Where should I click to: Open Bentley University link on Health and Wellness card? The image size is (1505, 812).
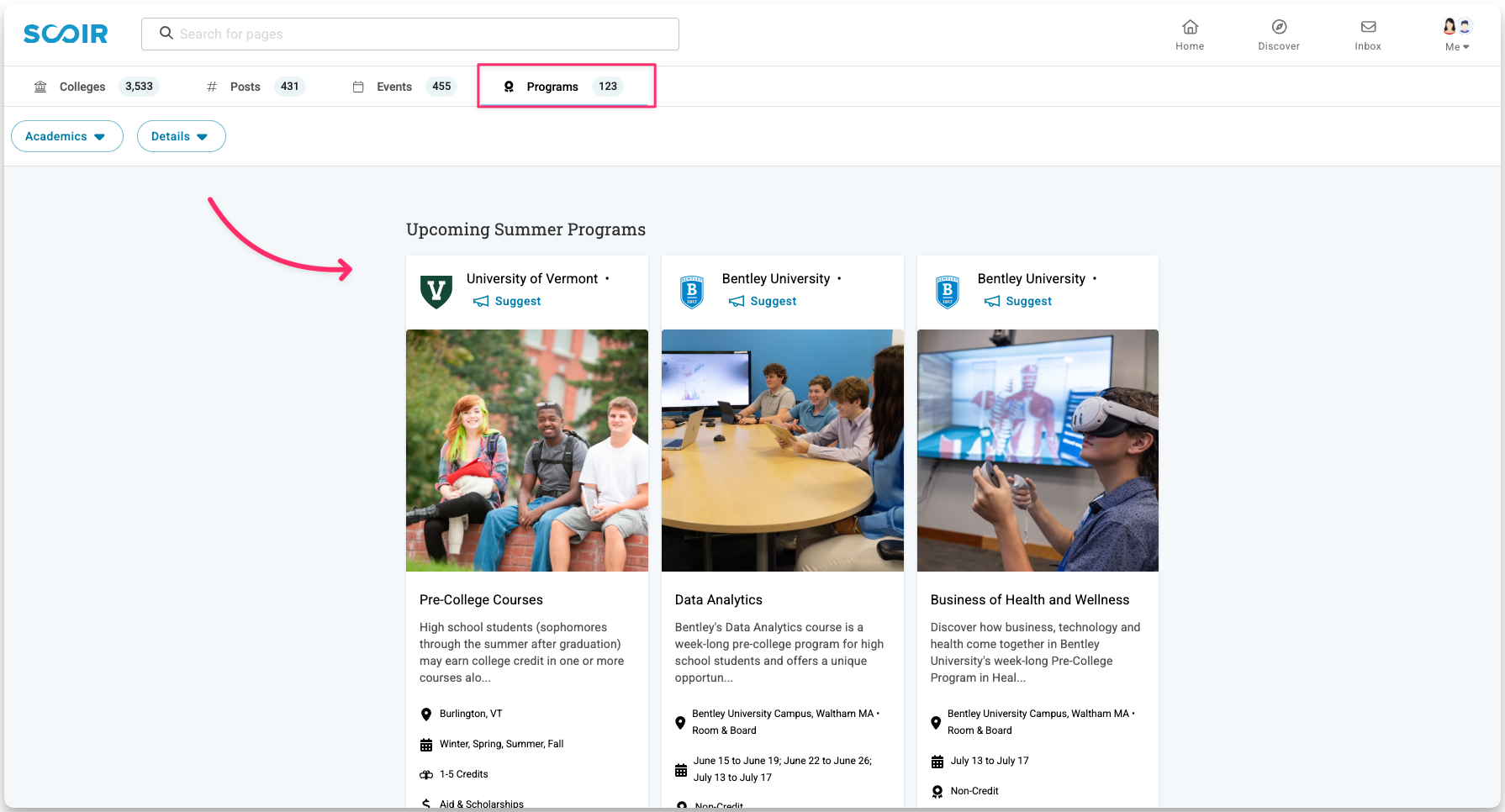pyautogui.click(x=1032, y=278)
